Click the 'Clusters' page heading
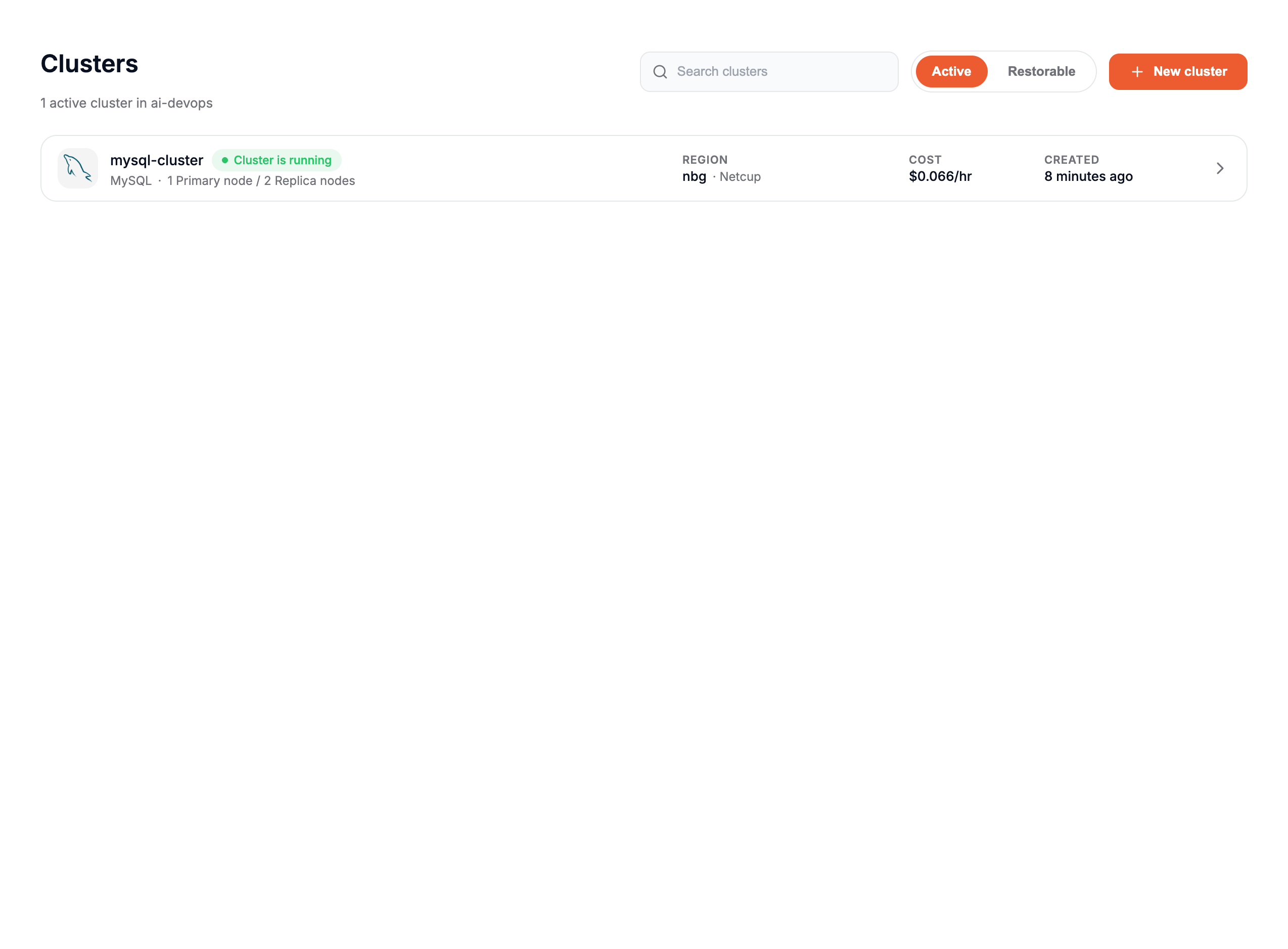Image resolution: width=1288 pixels, height=949 pixels. tap(89, 64)
